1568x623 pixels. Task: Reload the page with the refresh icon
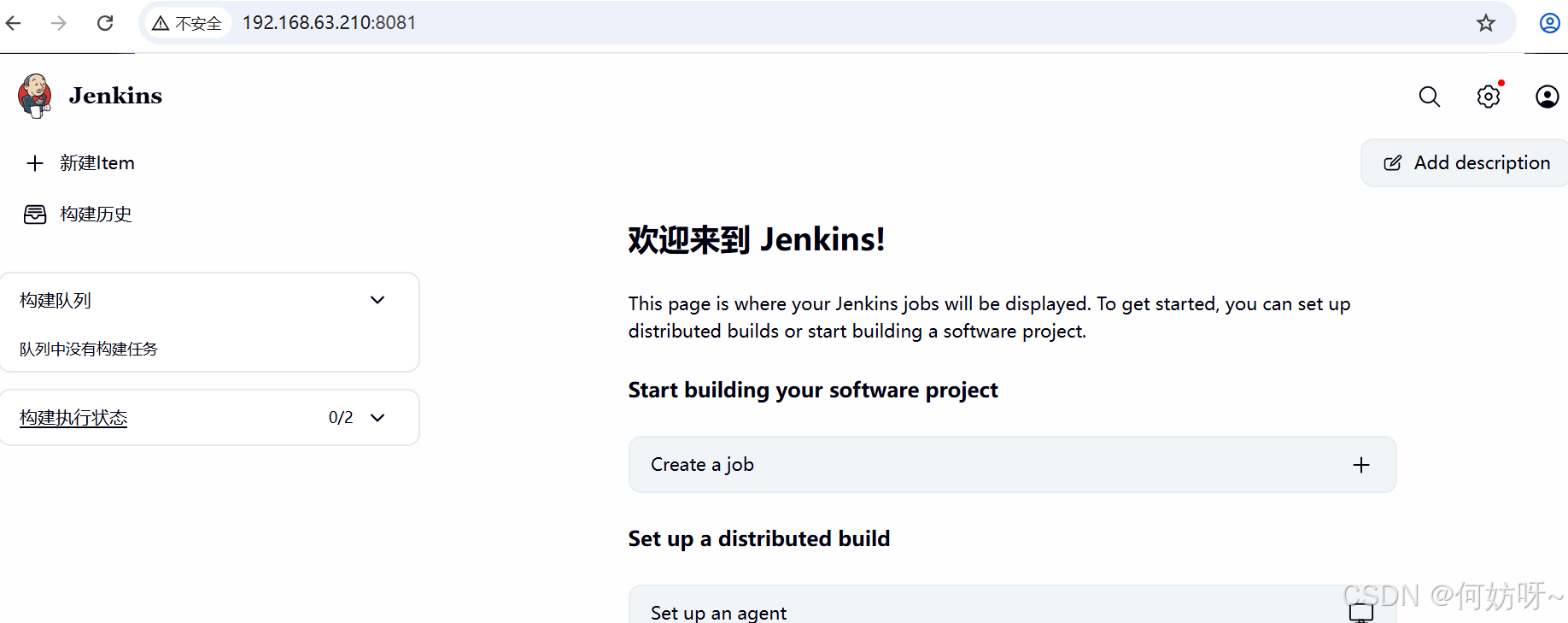tap(105, 23)
